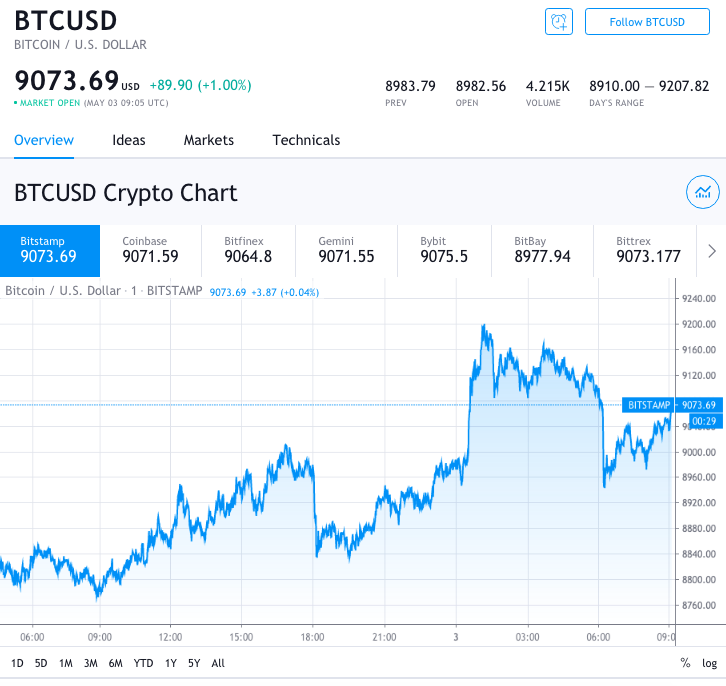Click the legend change +3.87 (+0.04%)
The image size is (726, 686).
(x=285, y=293)
